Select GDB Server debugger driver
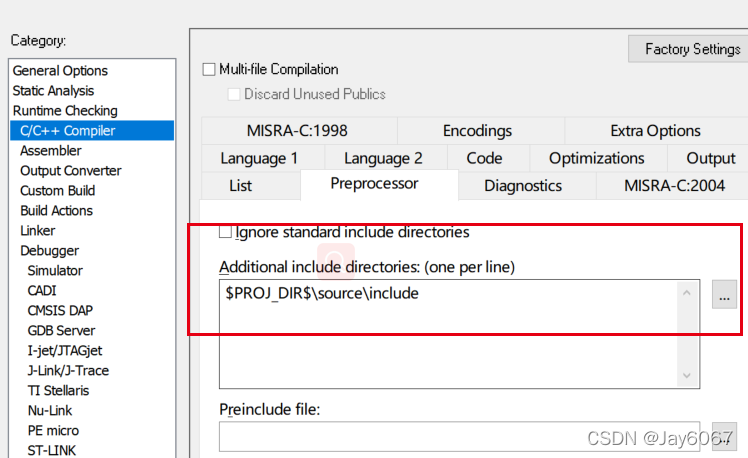Image resolution: width=748 pixels, height=458 pixels. point(61,331)
